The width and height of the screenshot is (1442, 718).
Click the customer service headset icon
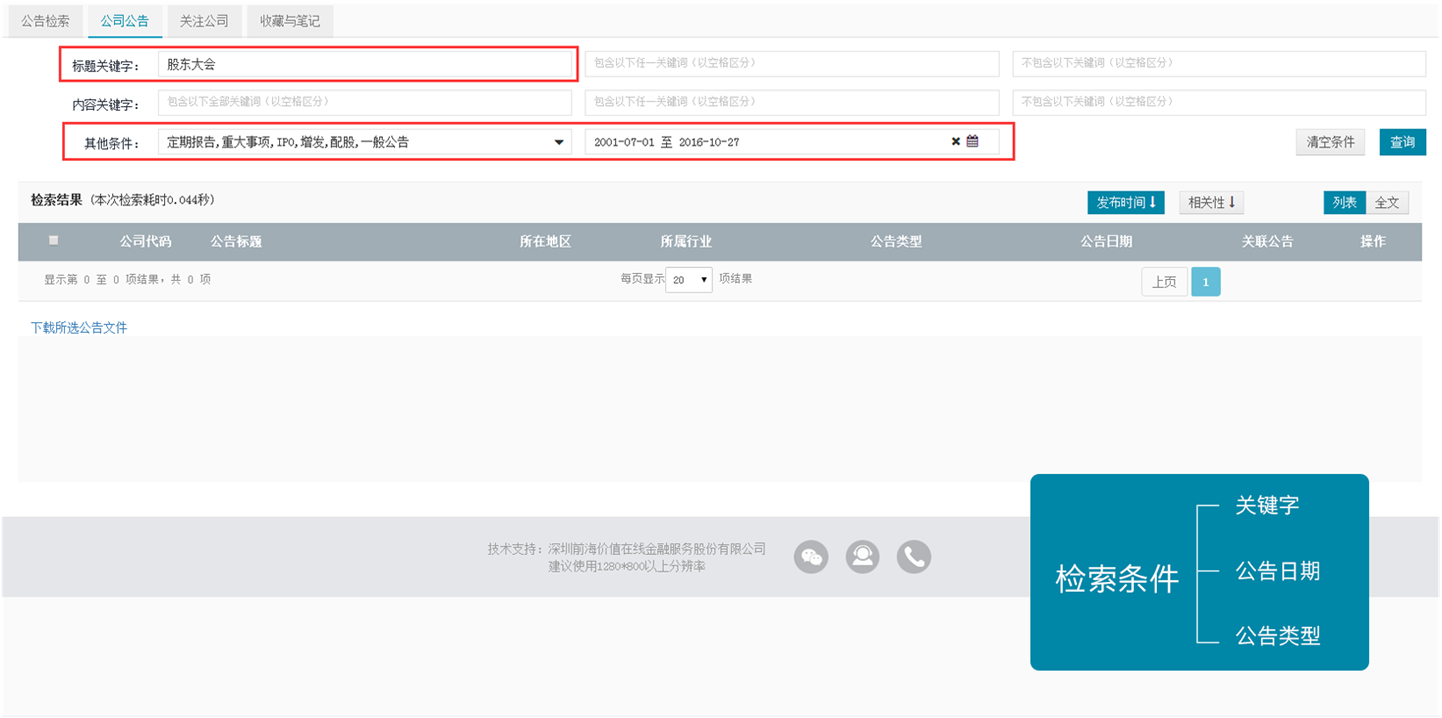point(862,557)
